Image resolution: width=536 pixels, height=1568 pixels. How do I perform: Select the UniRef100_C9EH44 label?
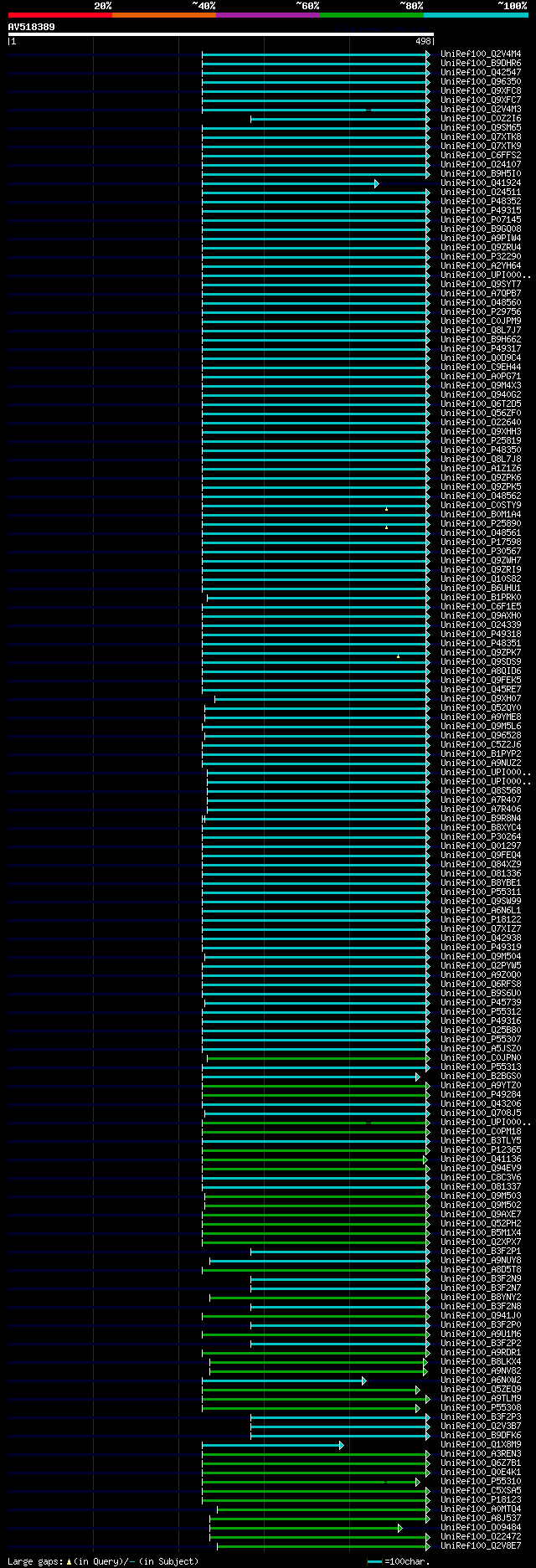[x=481, y=368]
